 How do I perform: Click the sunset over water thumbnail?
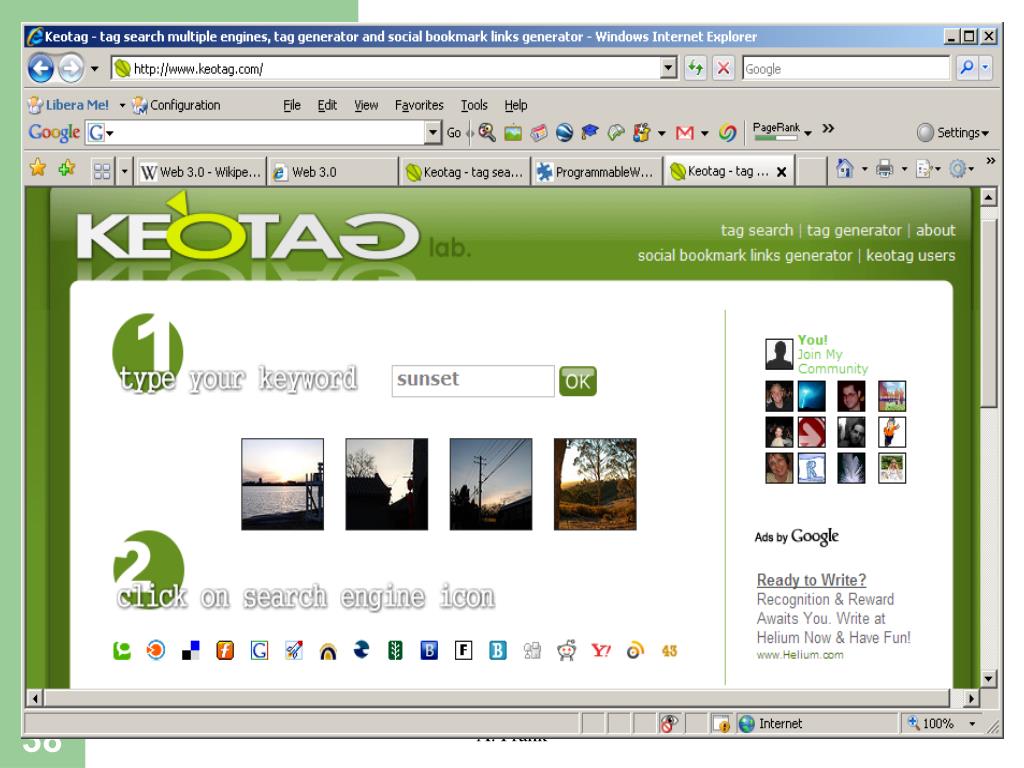(282, 484)
